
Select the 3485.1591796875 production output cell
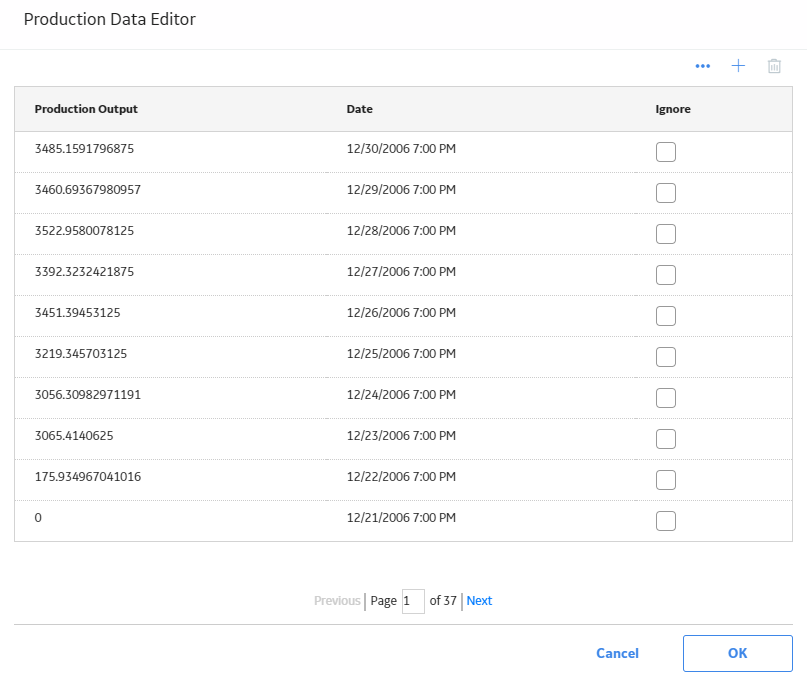point(84,149)
